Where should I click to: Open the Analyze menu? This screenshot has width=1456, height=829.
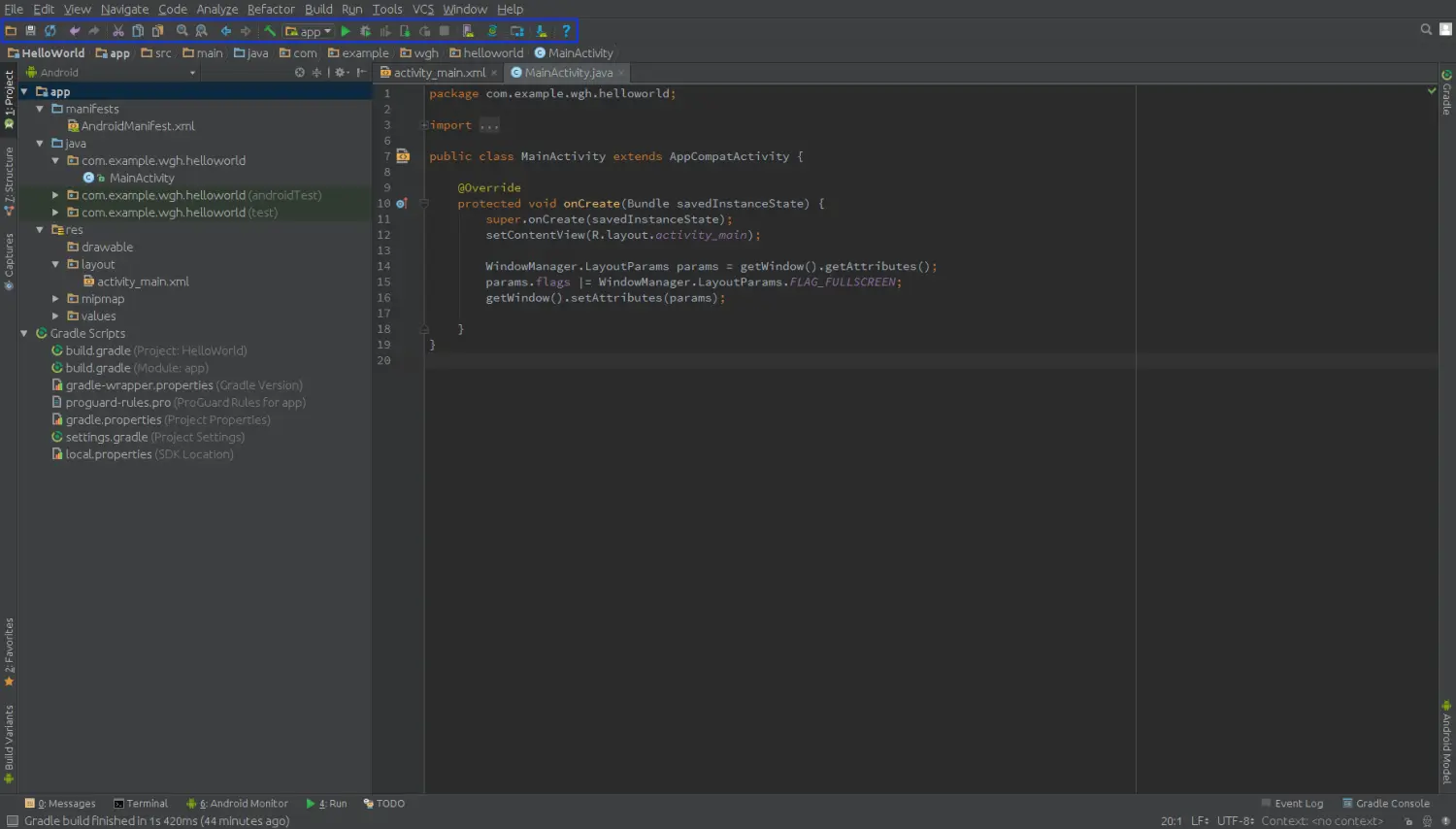click(217, 9)
